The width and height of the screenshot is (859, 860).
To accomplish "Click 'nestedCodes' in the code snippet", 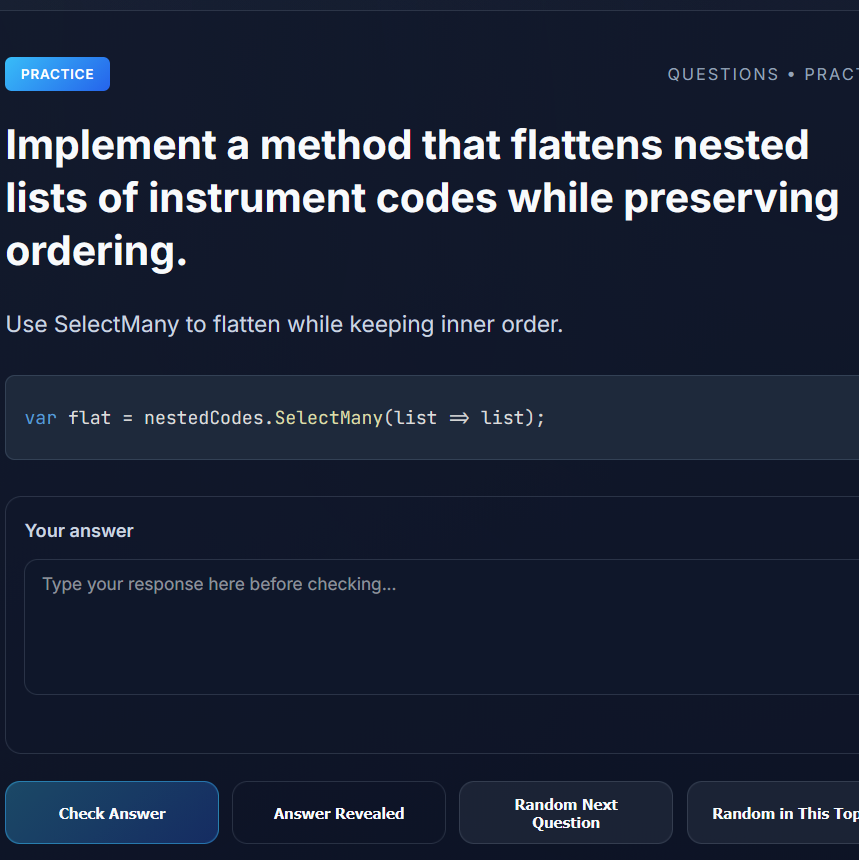I will [204, 417].
